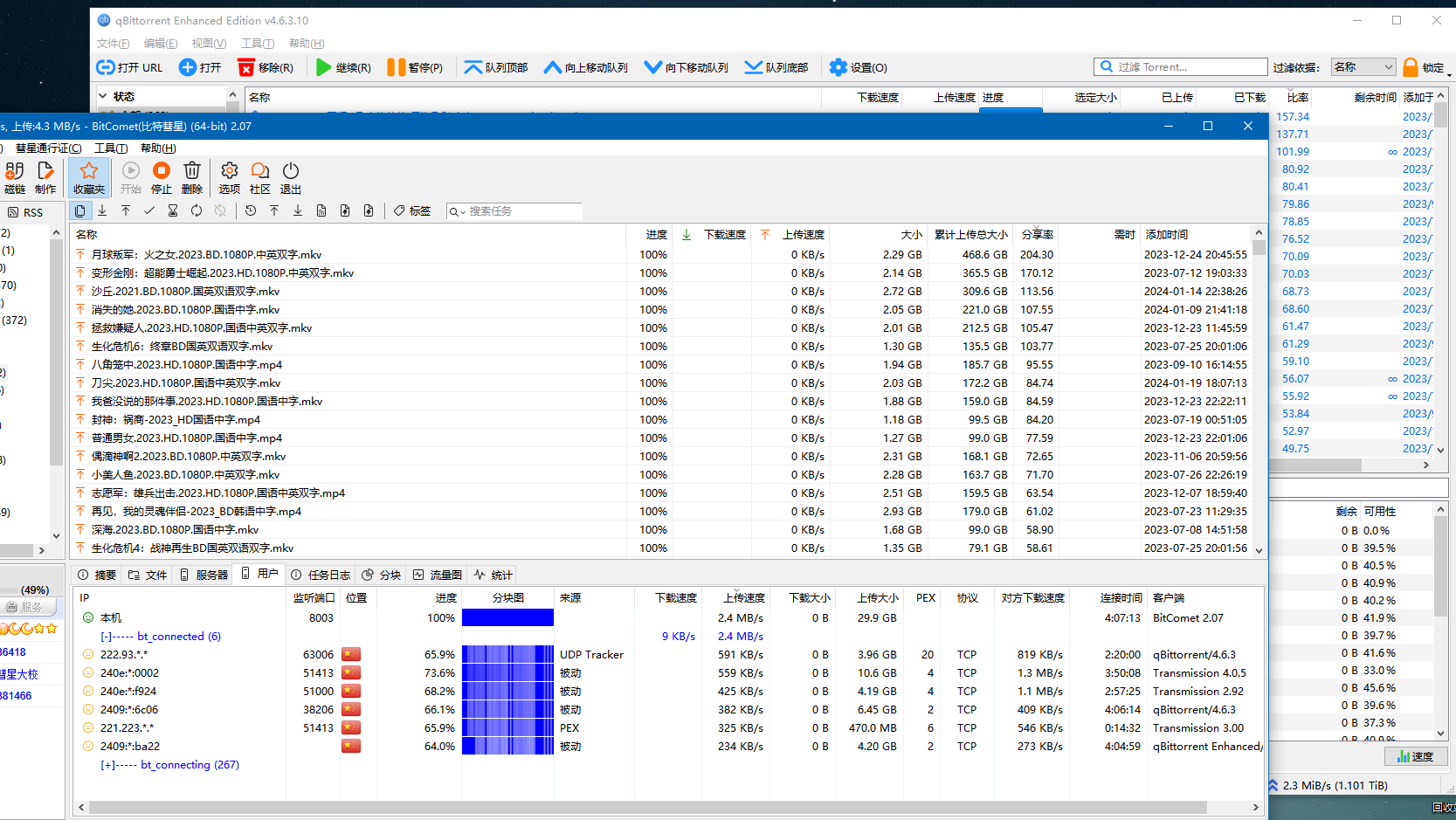Show completed tasks via checkmark filter icon

click(149, 210)
